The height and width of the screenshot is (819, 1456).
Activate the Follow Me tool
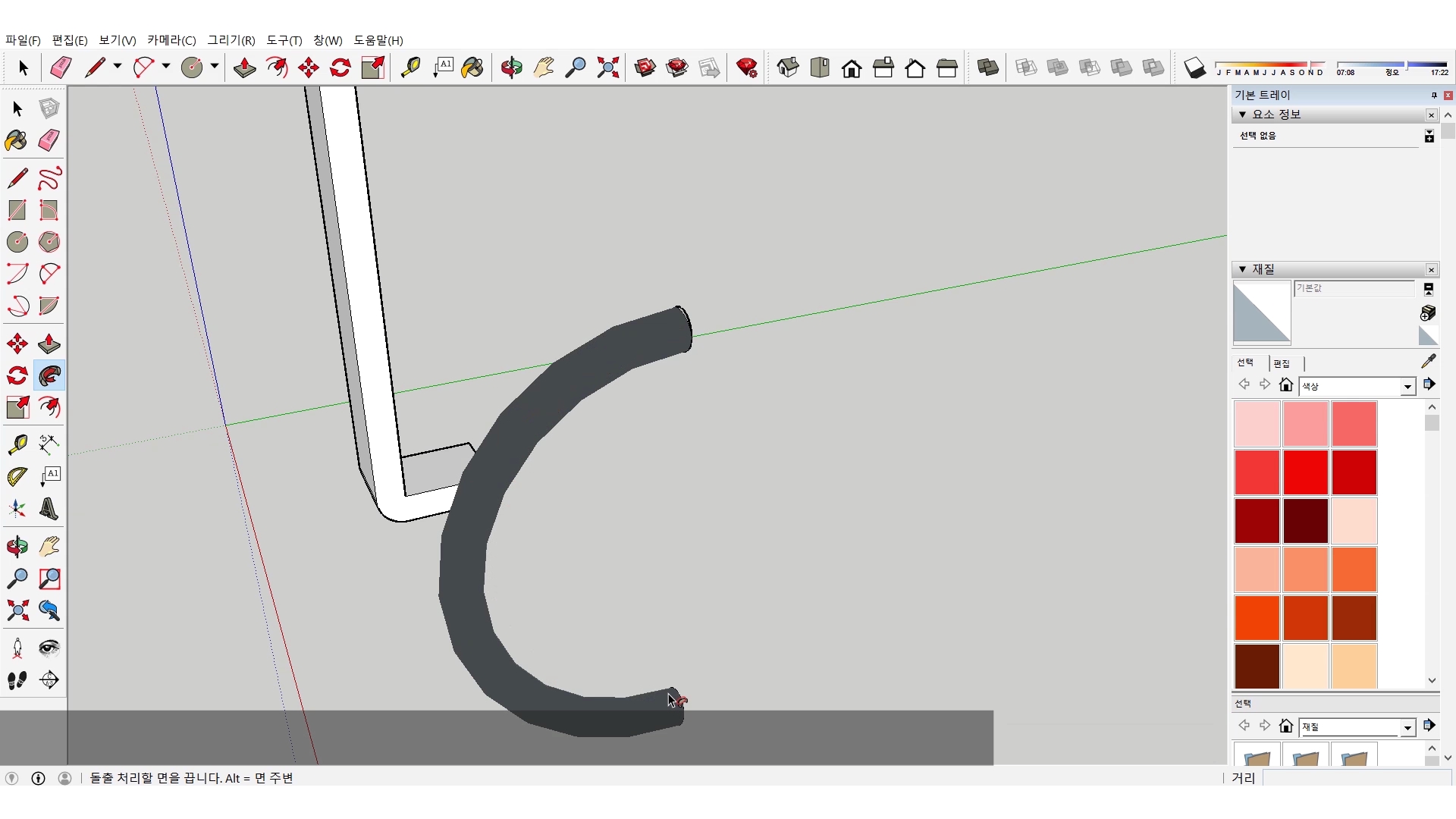tap(49, 376)
